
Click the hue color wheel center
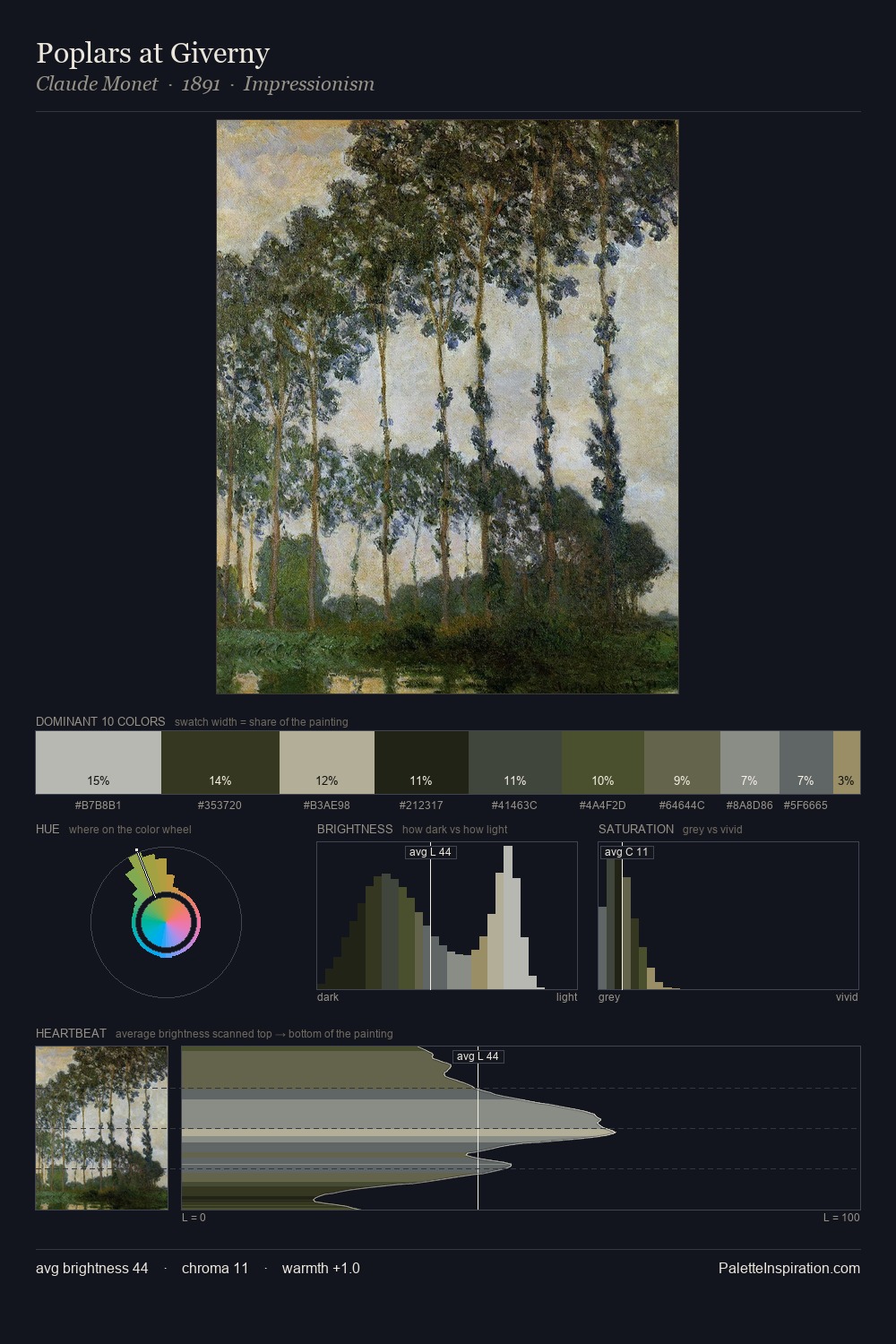tap(166, 923)
